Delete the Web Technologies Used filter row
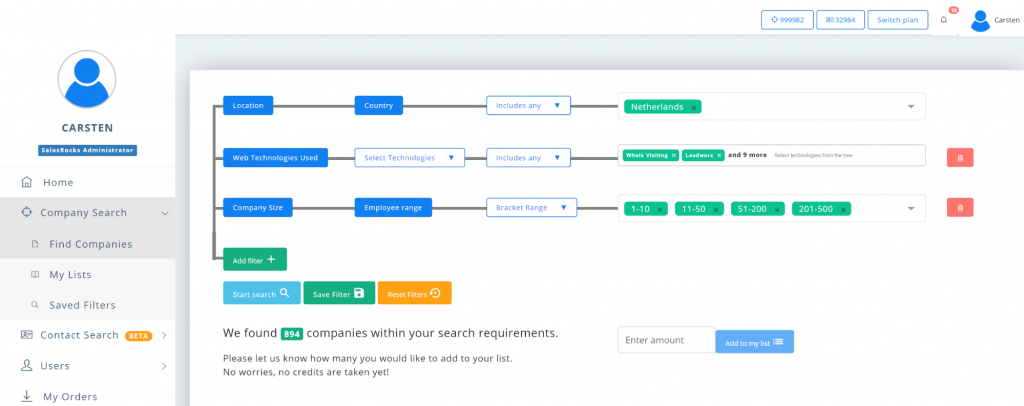This screenshot has height=406, width=1024. 960,157
